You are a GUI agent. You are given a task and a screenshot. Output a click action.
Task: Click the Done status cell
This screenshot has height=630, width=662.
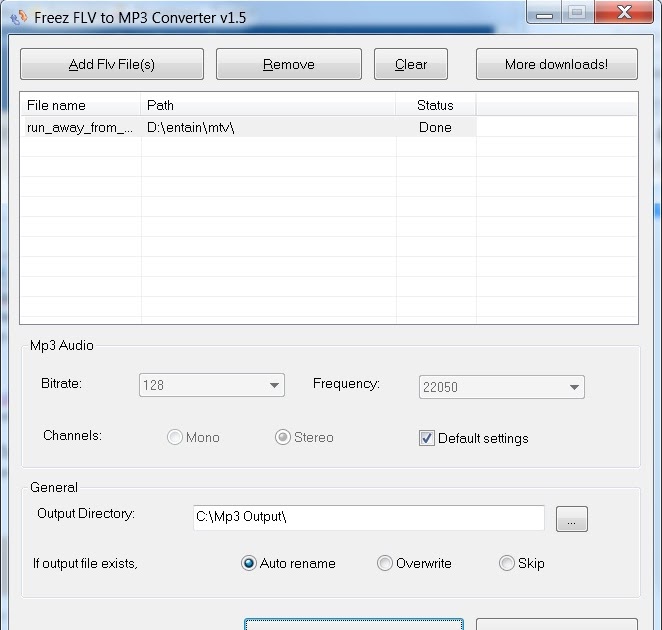pos(435,128)
